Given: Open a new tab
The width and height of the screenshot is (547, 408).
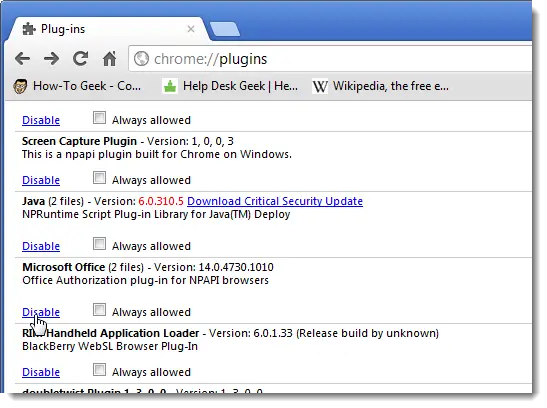Looking at the screenshot, I should (x=225, y=29).
